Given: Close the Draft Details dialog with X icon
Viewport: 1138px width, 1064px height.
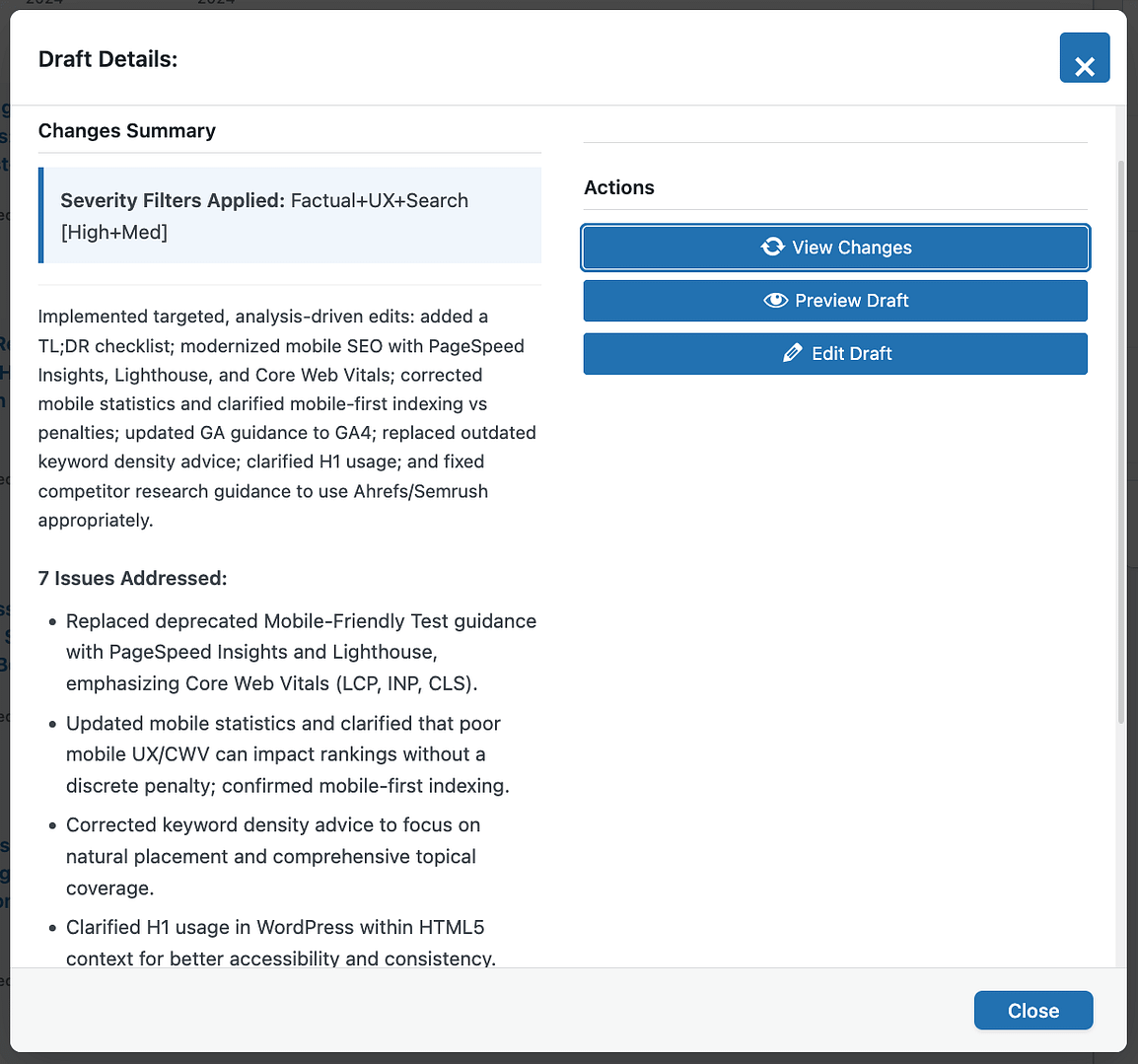Looking at the screenshot, I should point(1085,58).
